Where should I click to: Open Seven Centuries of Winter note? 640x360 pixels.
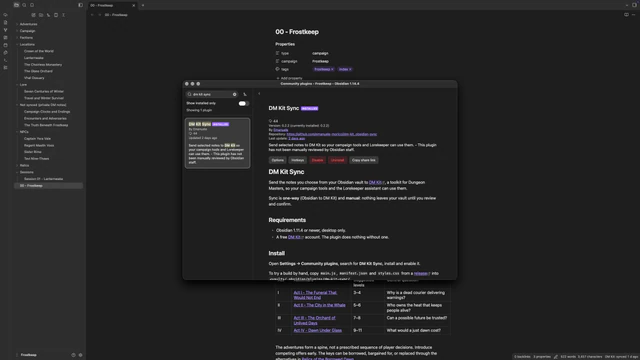point(44,91)
